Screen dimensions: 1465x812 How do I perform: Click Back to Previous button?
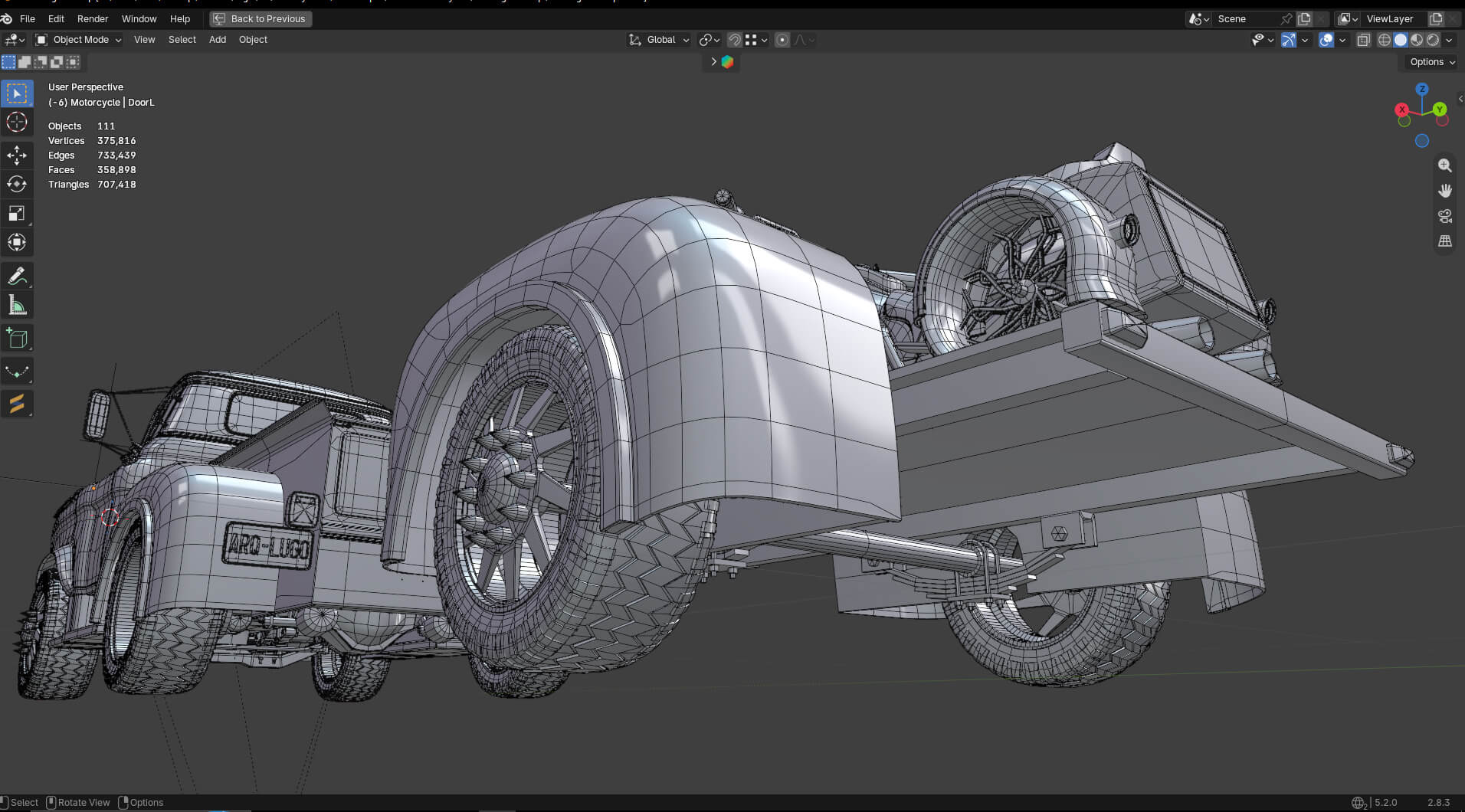point(261,19)
